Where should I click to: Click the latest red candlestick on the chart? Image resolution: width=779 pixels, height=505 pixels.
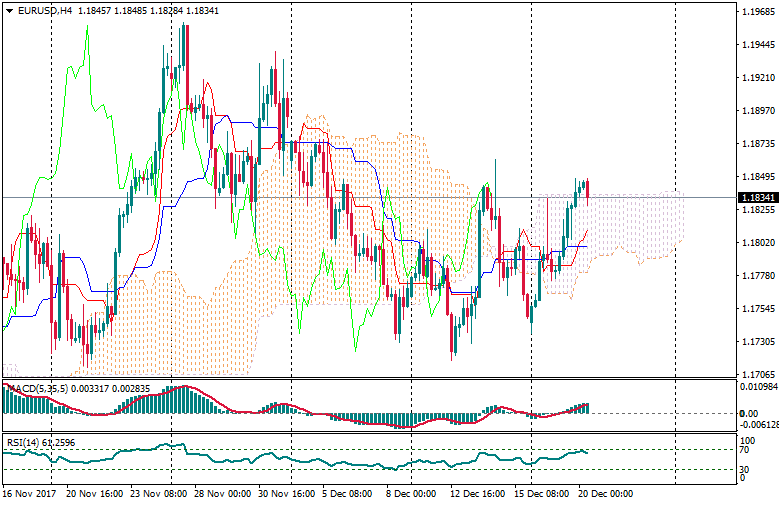[x=587, y=189]
